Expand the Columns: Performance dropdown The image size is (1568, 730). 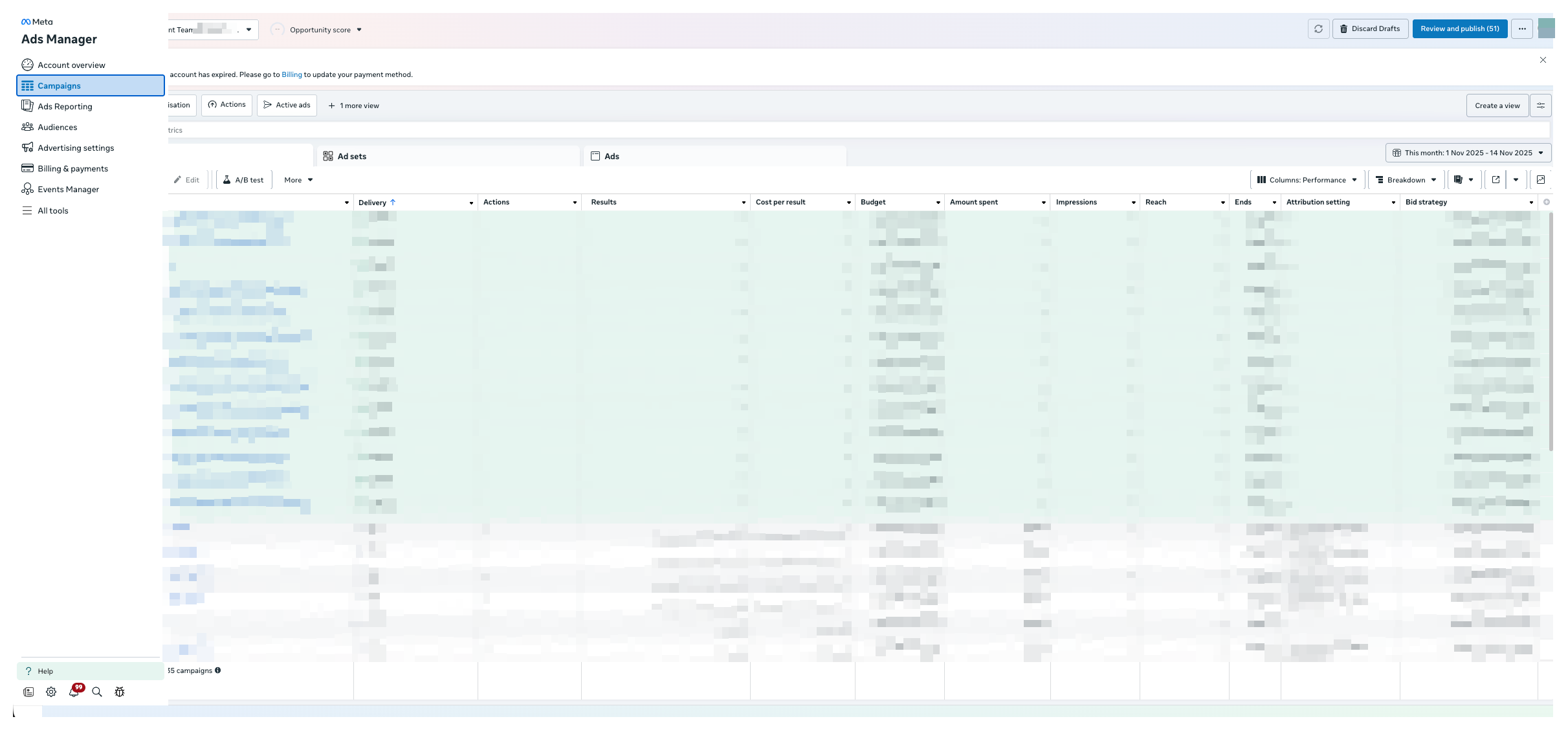(x=1307, y=180)
